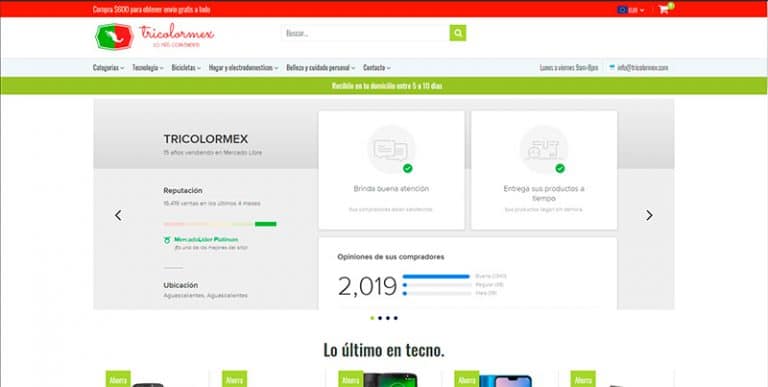The height and width of the screenshot is (387, 768).
Task: Open the blue notch phone product thumbnail
Action: pyautogui.click(x=505, y=381)
